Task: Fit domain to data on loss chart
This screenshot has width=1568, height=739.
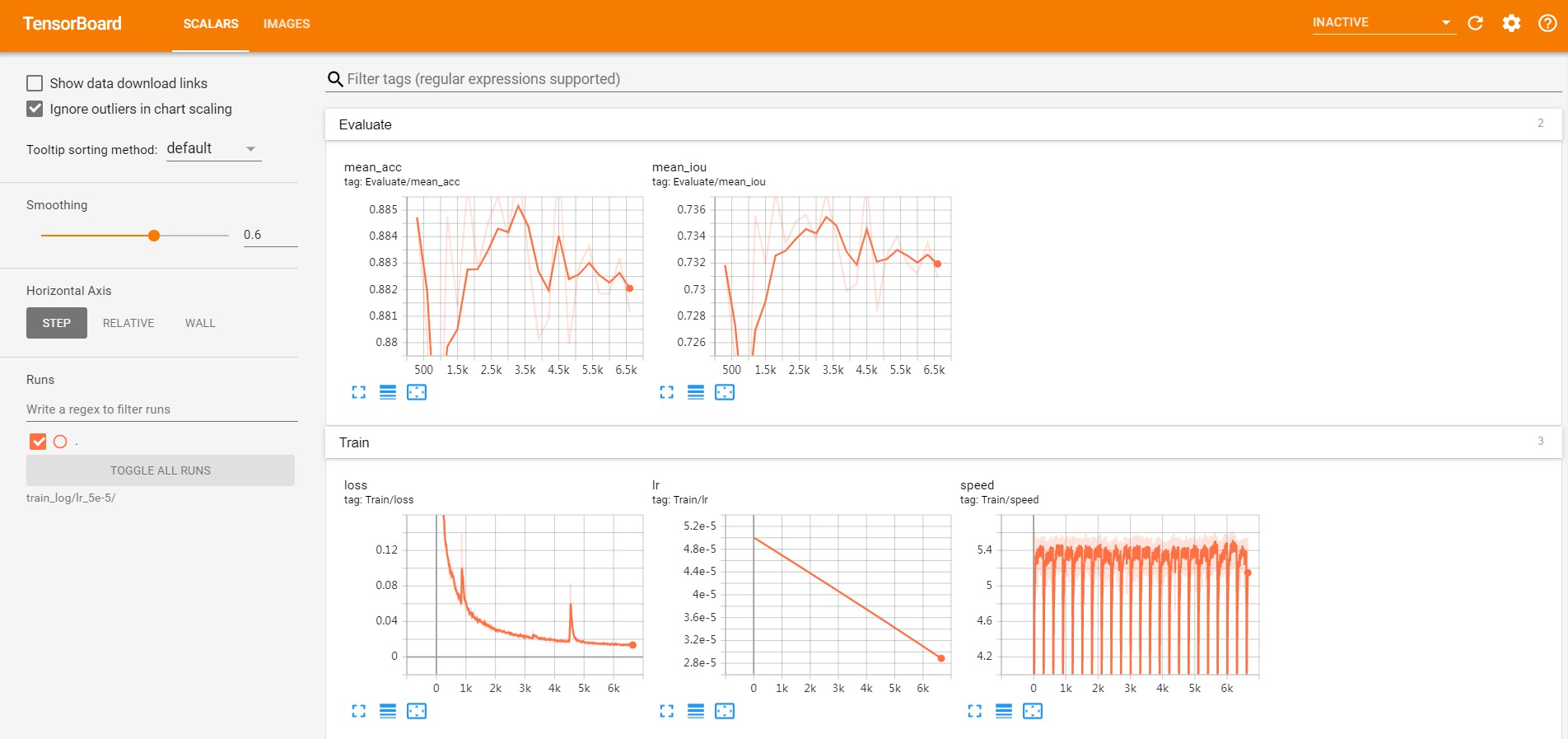Action: 417,711
